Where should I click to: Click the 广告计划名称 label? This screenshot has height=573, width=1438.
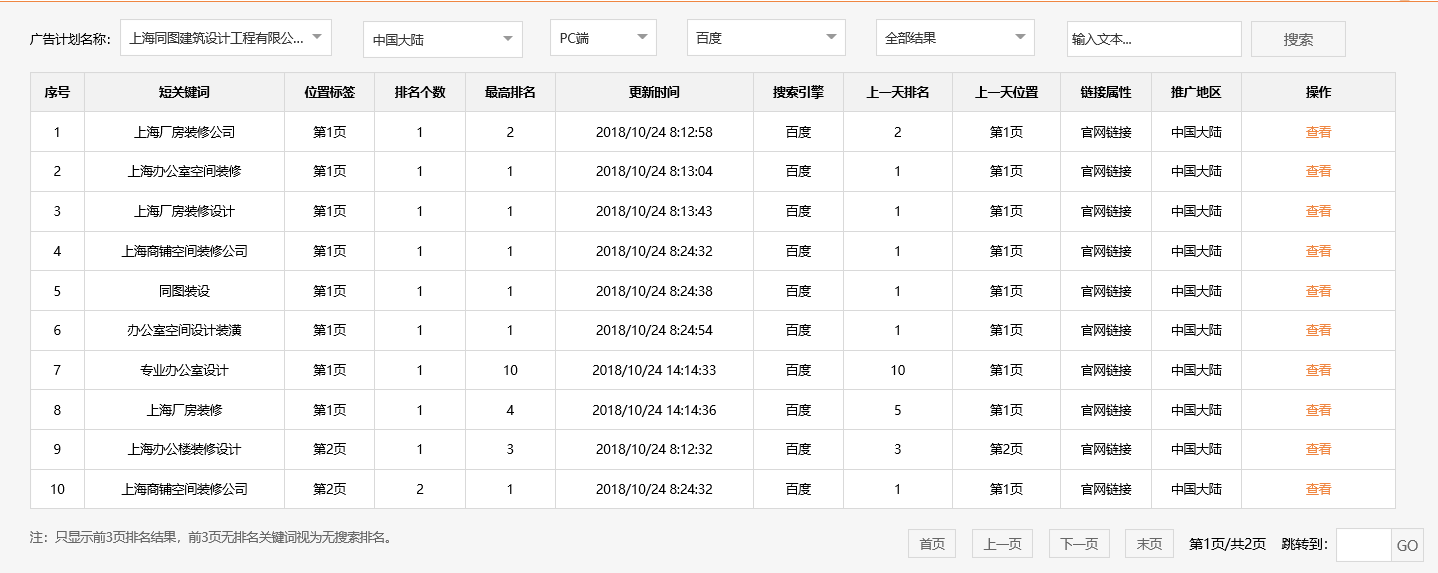(70, 39)
